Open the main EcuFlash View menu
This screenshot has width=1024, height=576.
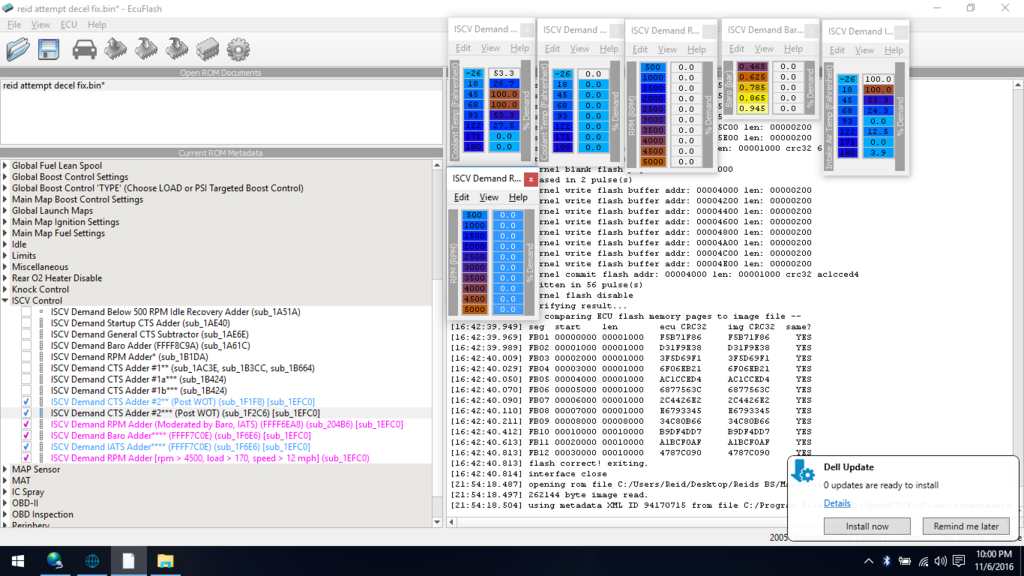pos(40,25)
